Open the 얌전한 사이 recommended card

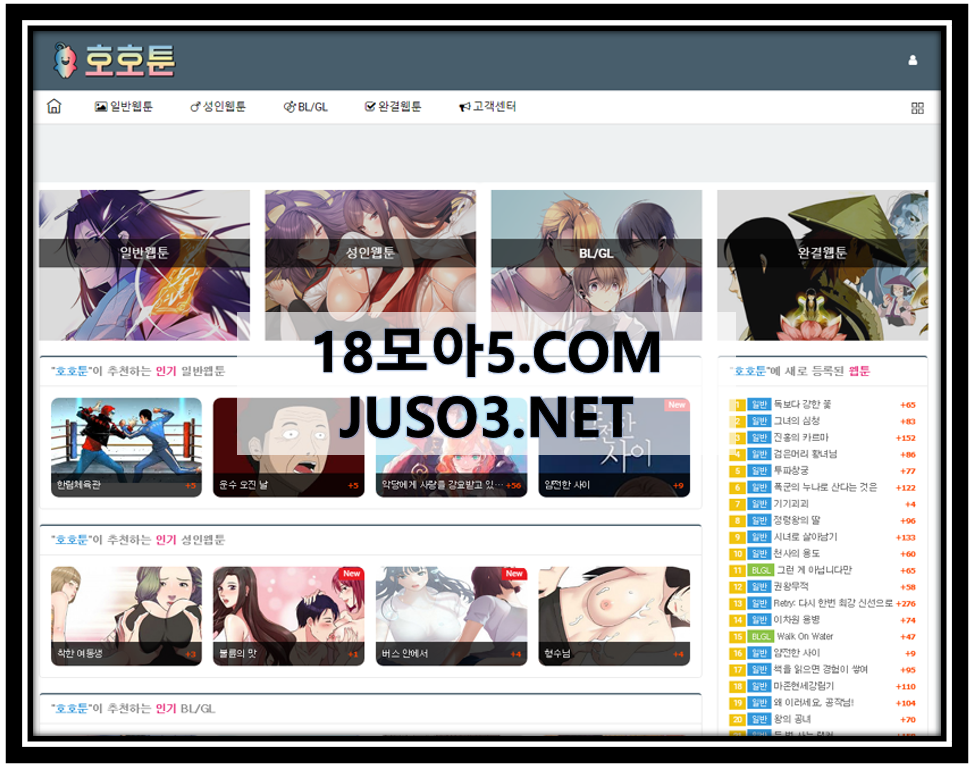tap(614, 447)
